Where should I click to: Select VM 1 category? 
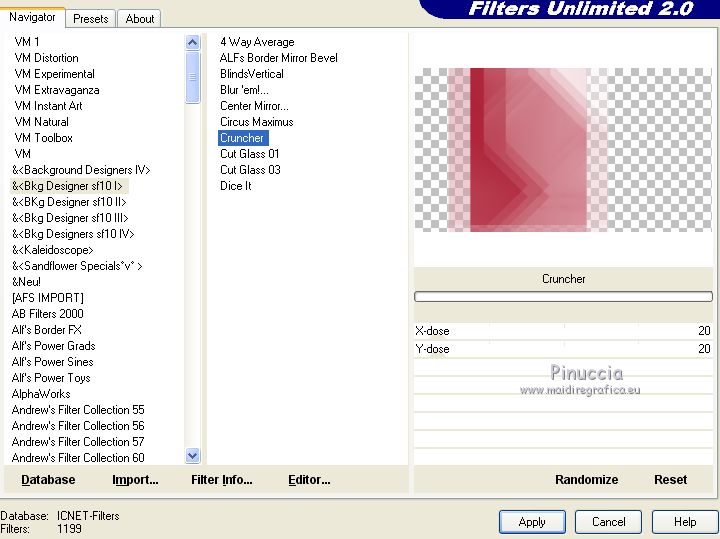pyautogui.click(x=27, y=42)
